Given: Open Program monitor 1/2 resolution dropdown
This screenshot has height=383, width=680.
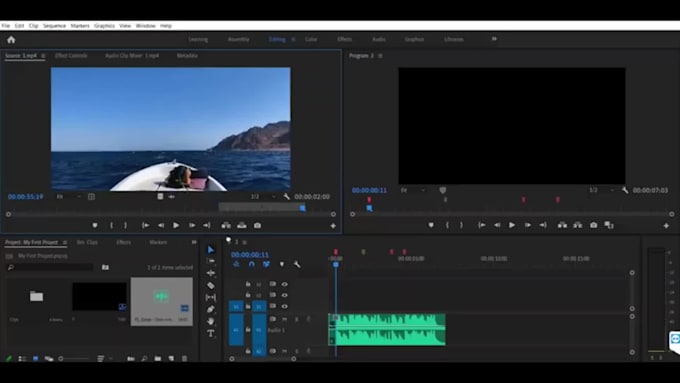Looking at the screenshot, I should [601, 190].
